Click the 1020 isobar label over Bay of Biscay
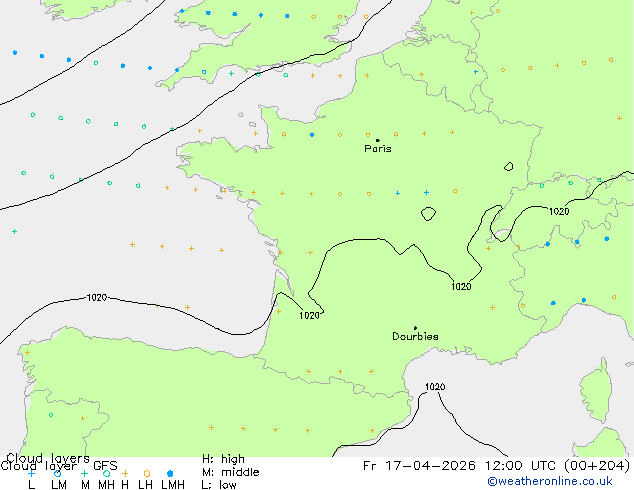The height and width of the screenshot is (490, 634). [x=97, y=298]
